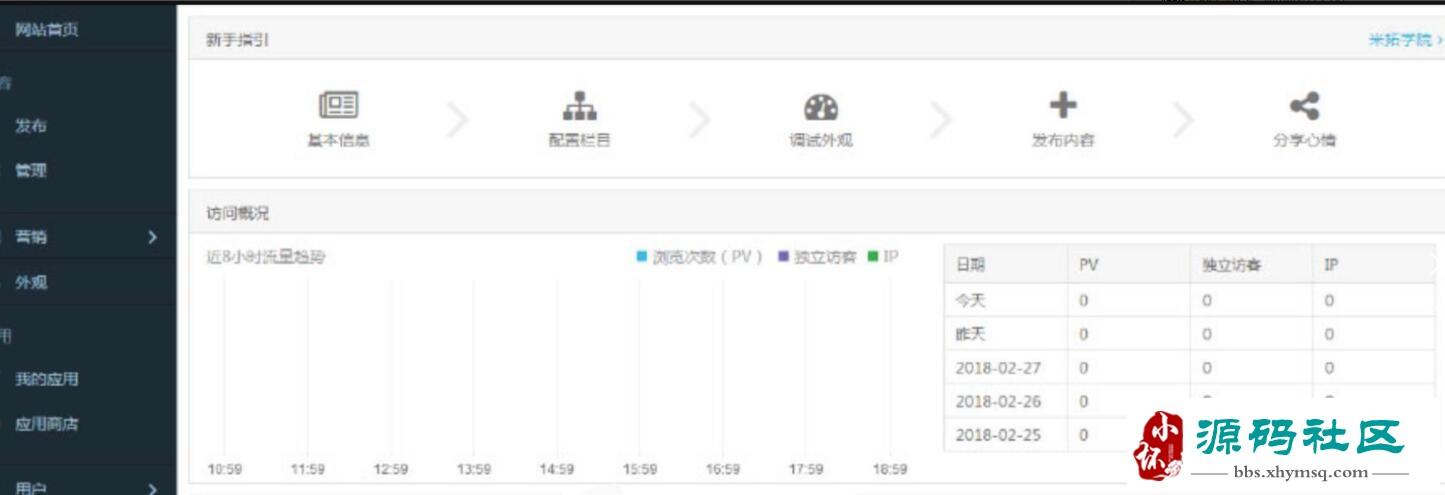The image size is (1445, 495).
Task: Expand the 营销 sidebar chevron
Action: (152, 237)
